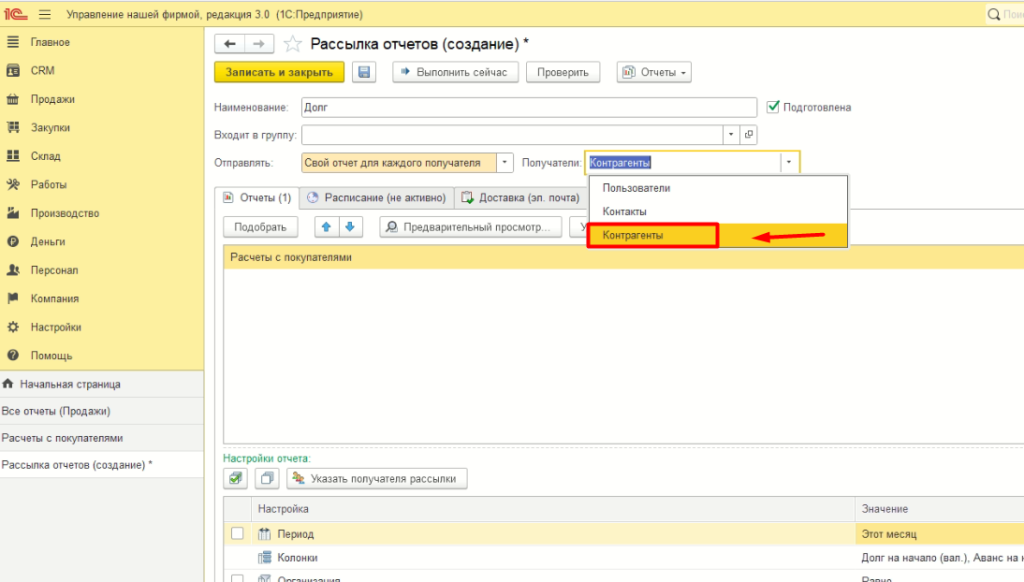Viewport: 1024px width, 582px height.
Task: Go to Начальная страница
Action: (102, 384)
